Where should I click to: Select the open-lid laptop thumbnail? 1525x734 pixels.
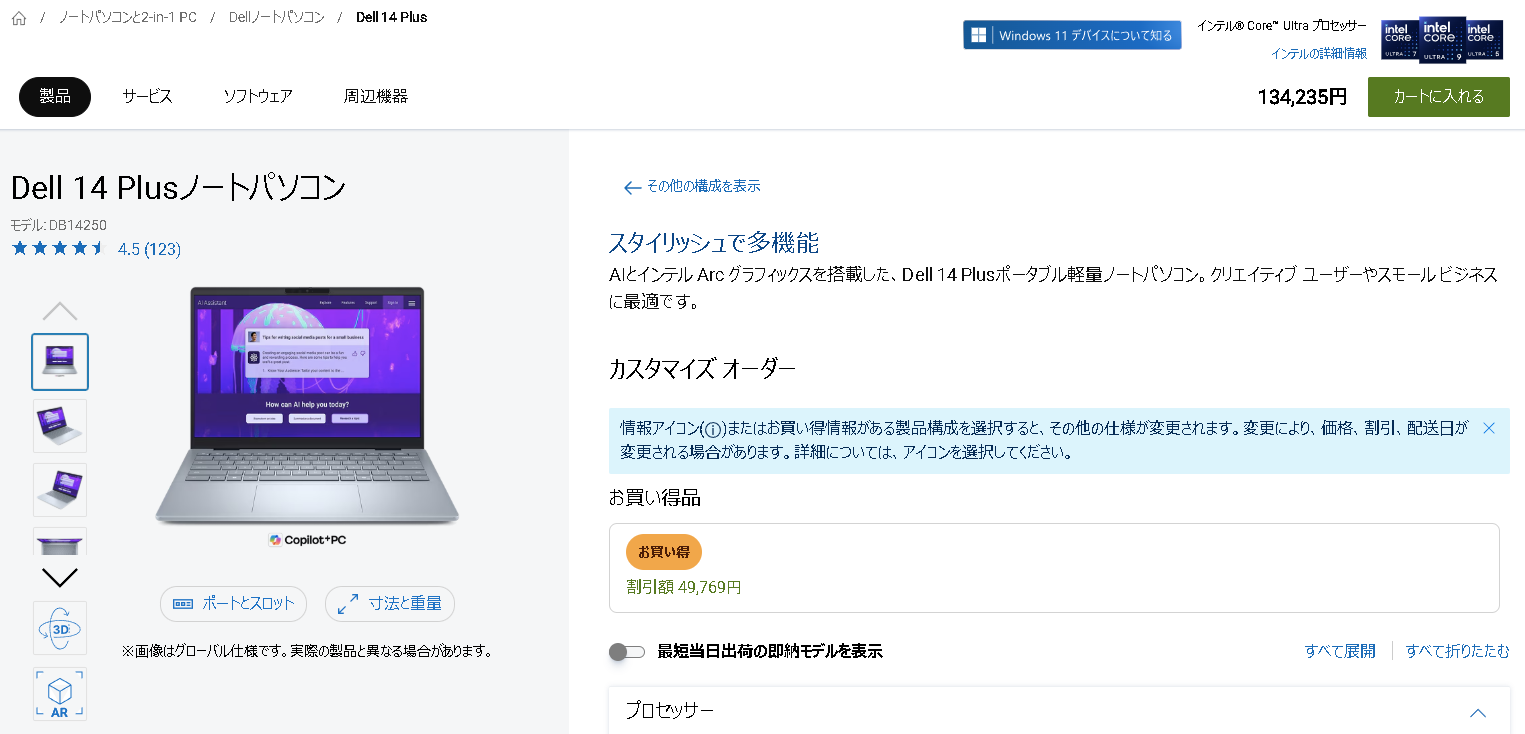pos(59,426)
